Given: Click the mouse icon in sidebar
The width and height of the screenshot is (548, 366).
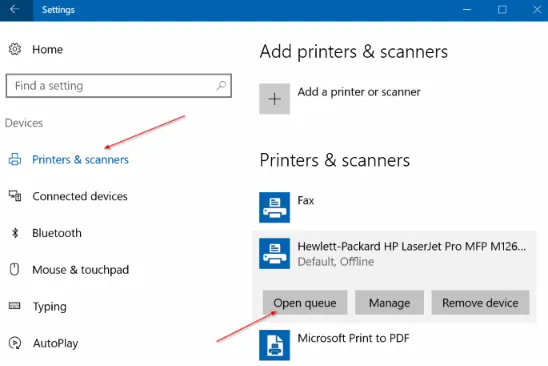Looking at the screenshot, I should 14,270.
